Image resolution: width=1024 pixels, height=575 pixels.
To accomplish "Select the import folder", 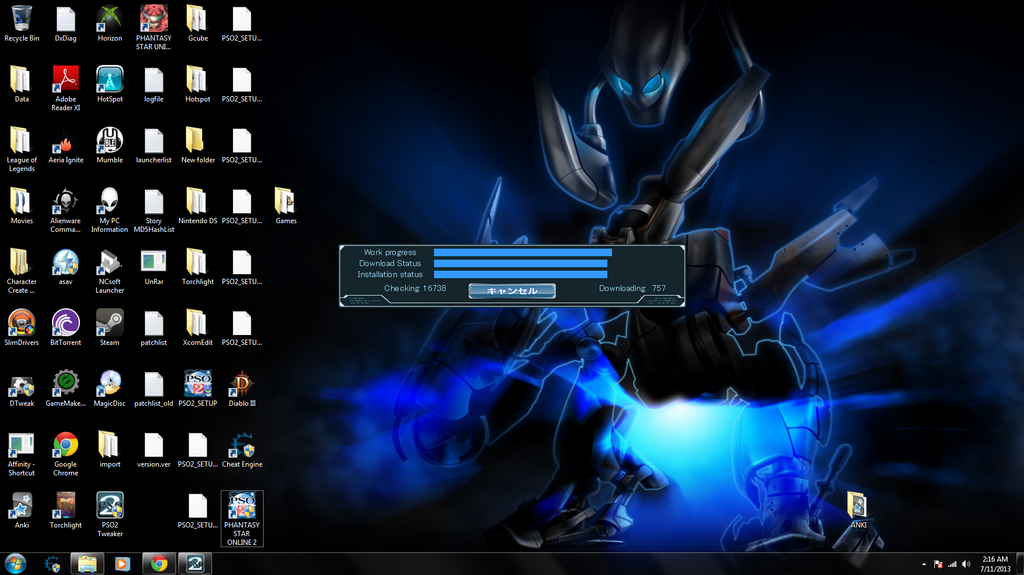I will (110, 450).
